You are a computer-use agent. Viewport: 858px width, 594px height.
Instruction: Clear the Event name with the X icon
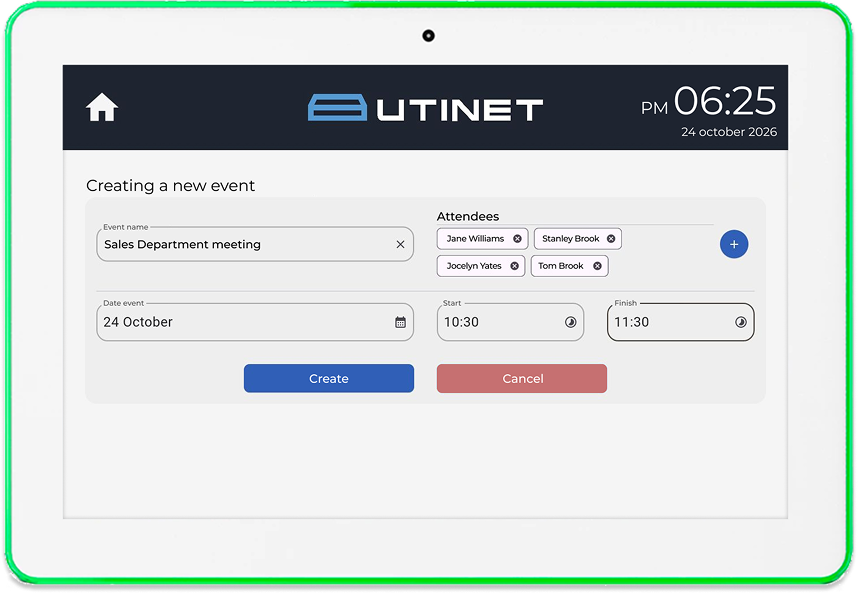pyautogui.click(x=398, y=244)
